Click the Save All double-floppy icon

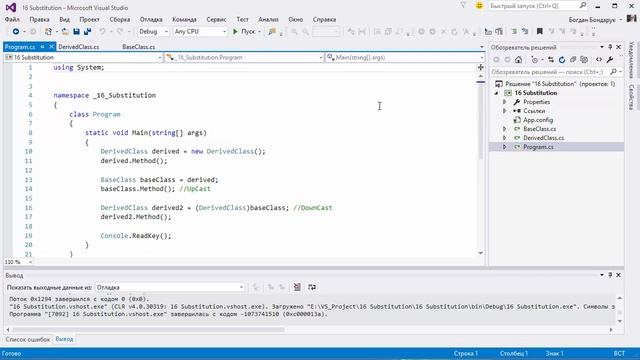[x=87, y=31]
